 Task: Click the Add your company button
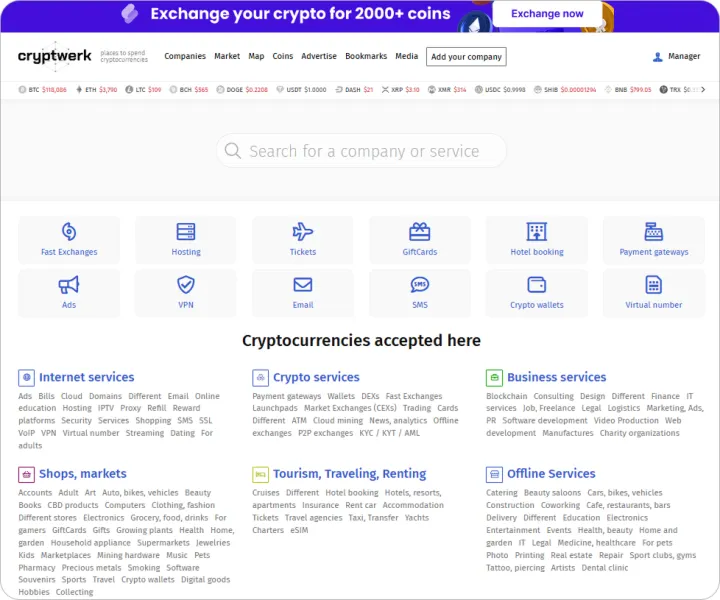pos(466,57)
